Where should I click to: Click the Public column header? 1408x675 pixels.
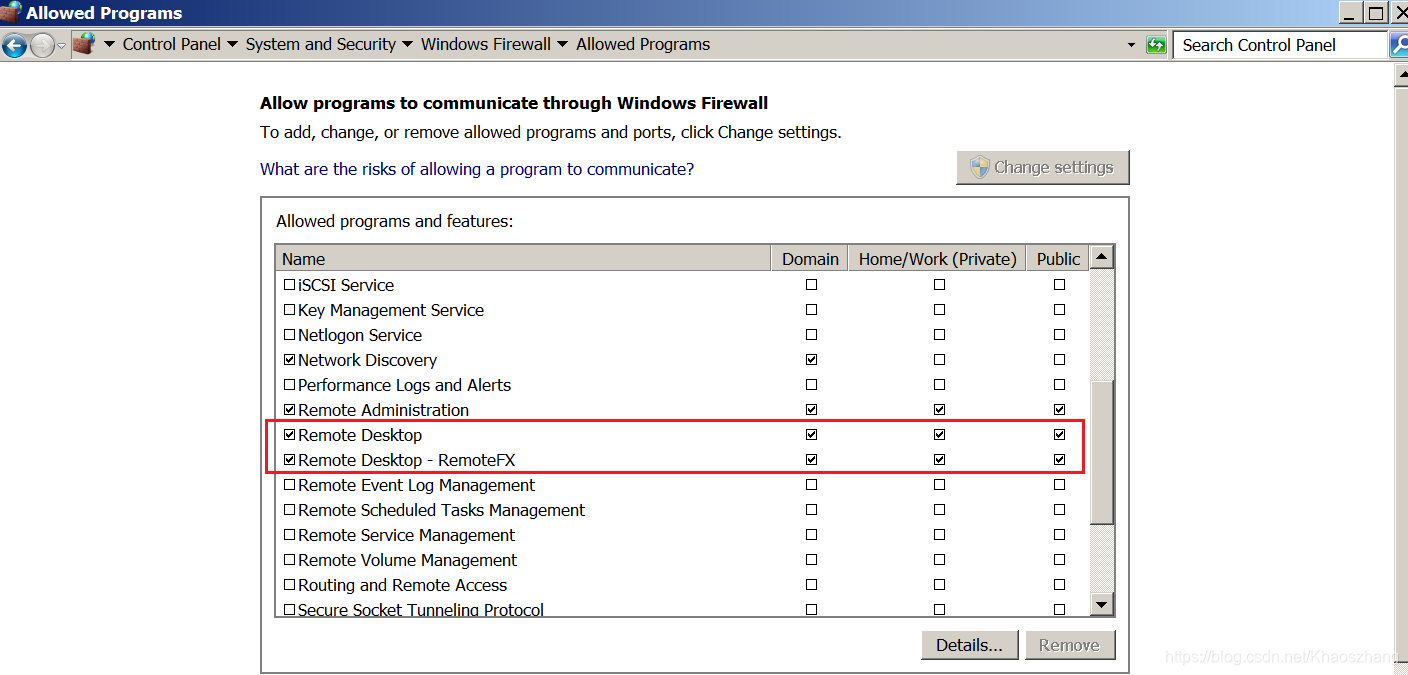point(1058,259)
